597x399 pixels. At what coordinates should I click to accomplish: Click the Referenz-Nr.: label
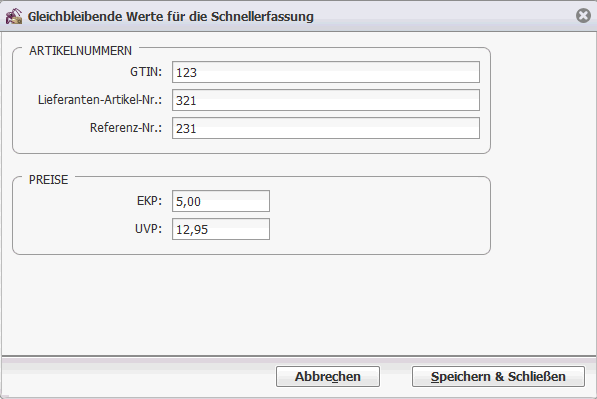pyautogui.click(x=126, y=128)
